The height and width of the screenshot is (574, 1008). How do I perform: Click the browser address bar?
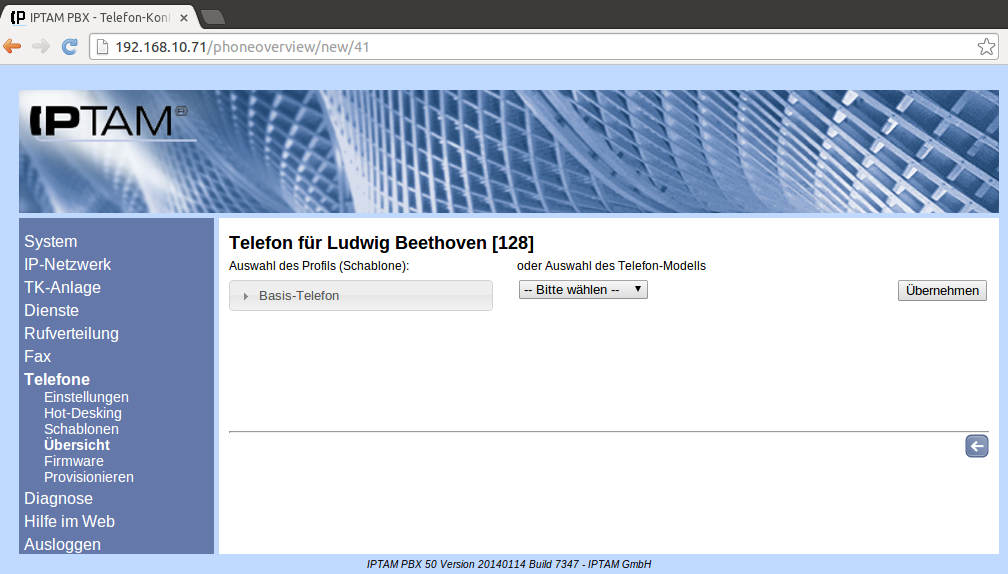click(540, 47)
